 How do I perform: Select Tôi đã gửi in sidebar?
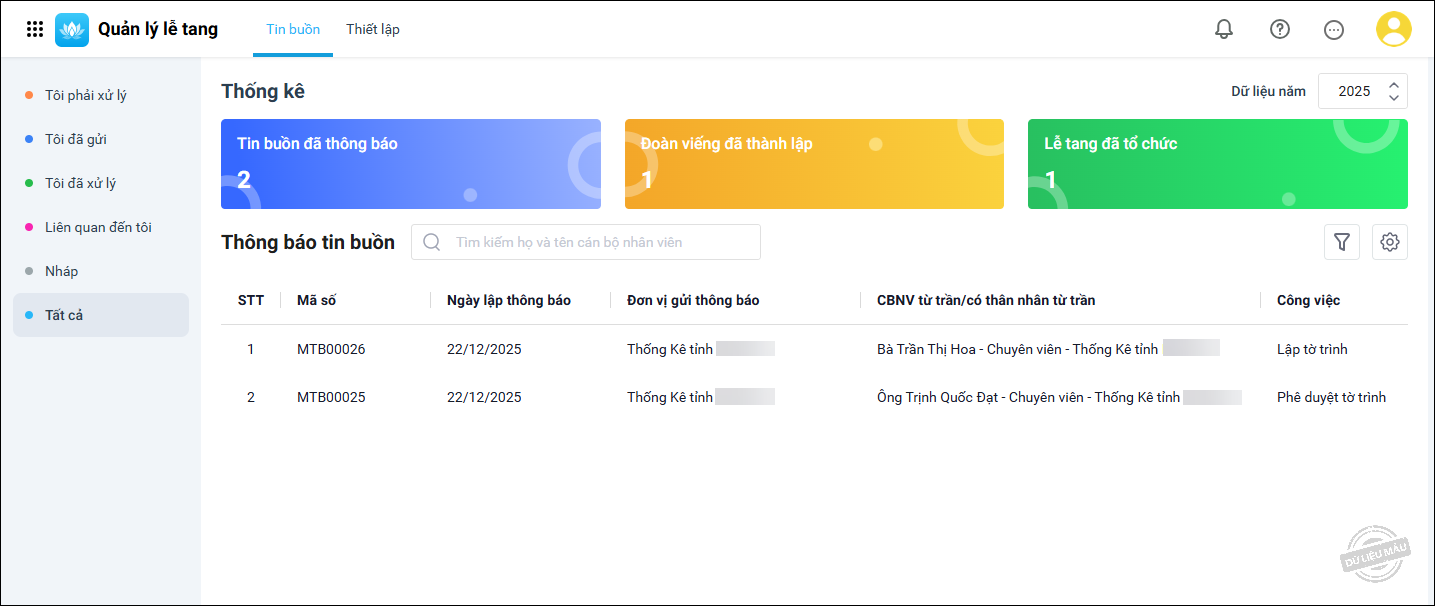tap(76, 140)
